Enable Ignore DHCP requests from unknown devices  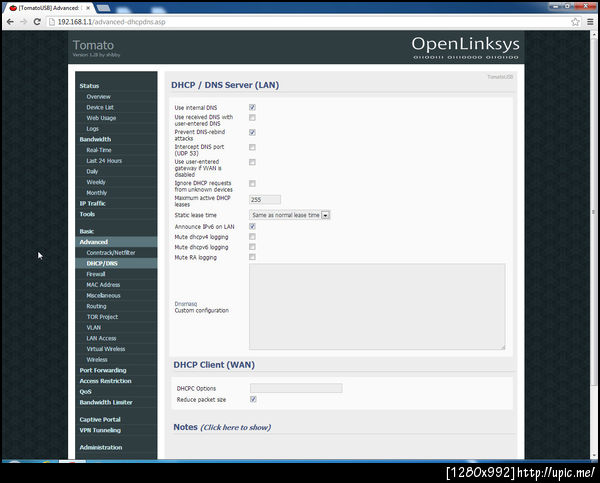(252, 184)
